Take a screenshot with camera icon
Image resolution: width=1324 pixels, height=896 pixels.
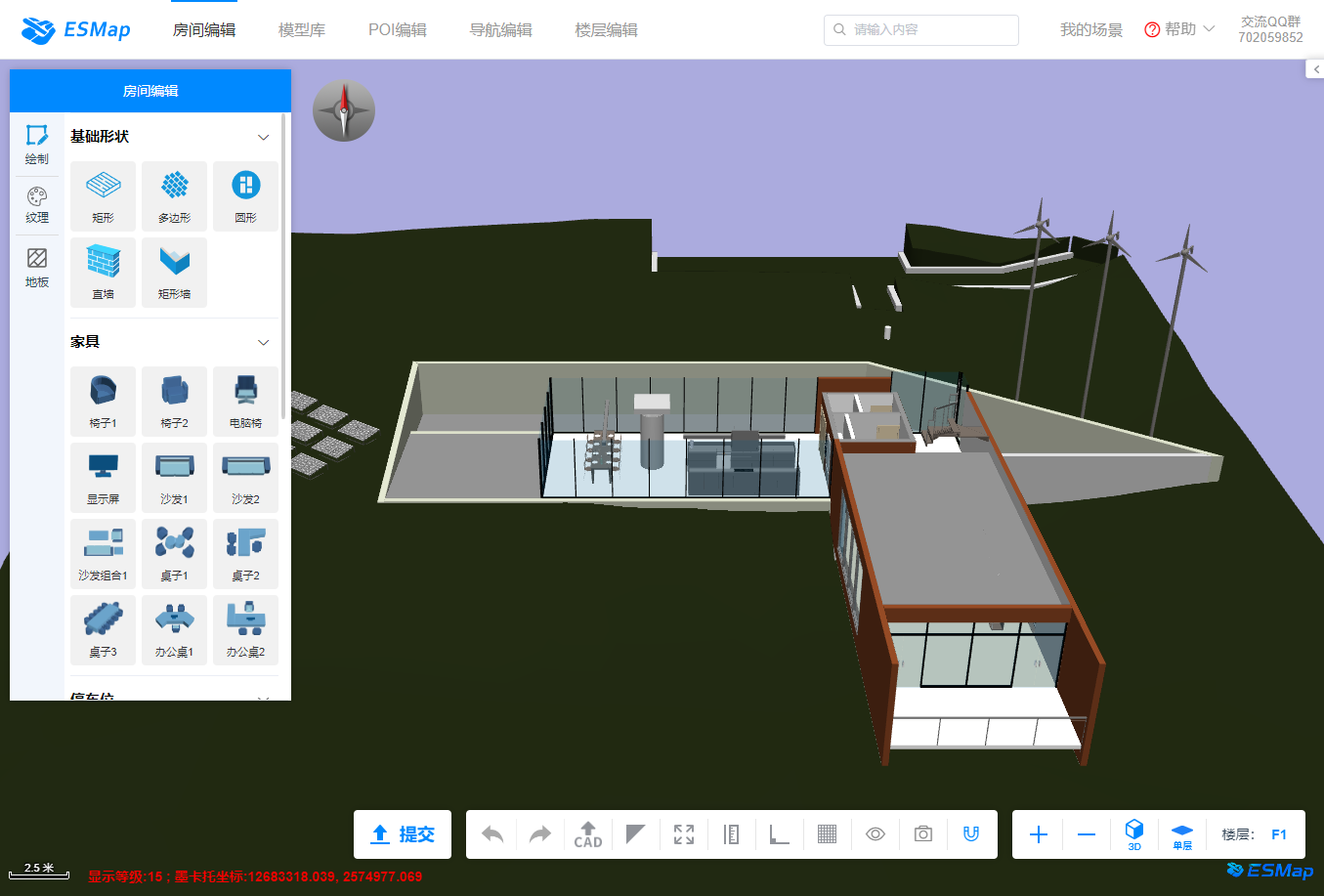[x=923, y=834]
